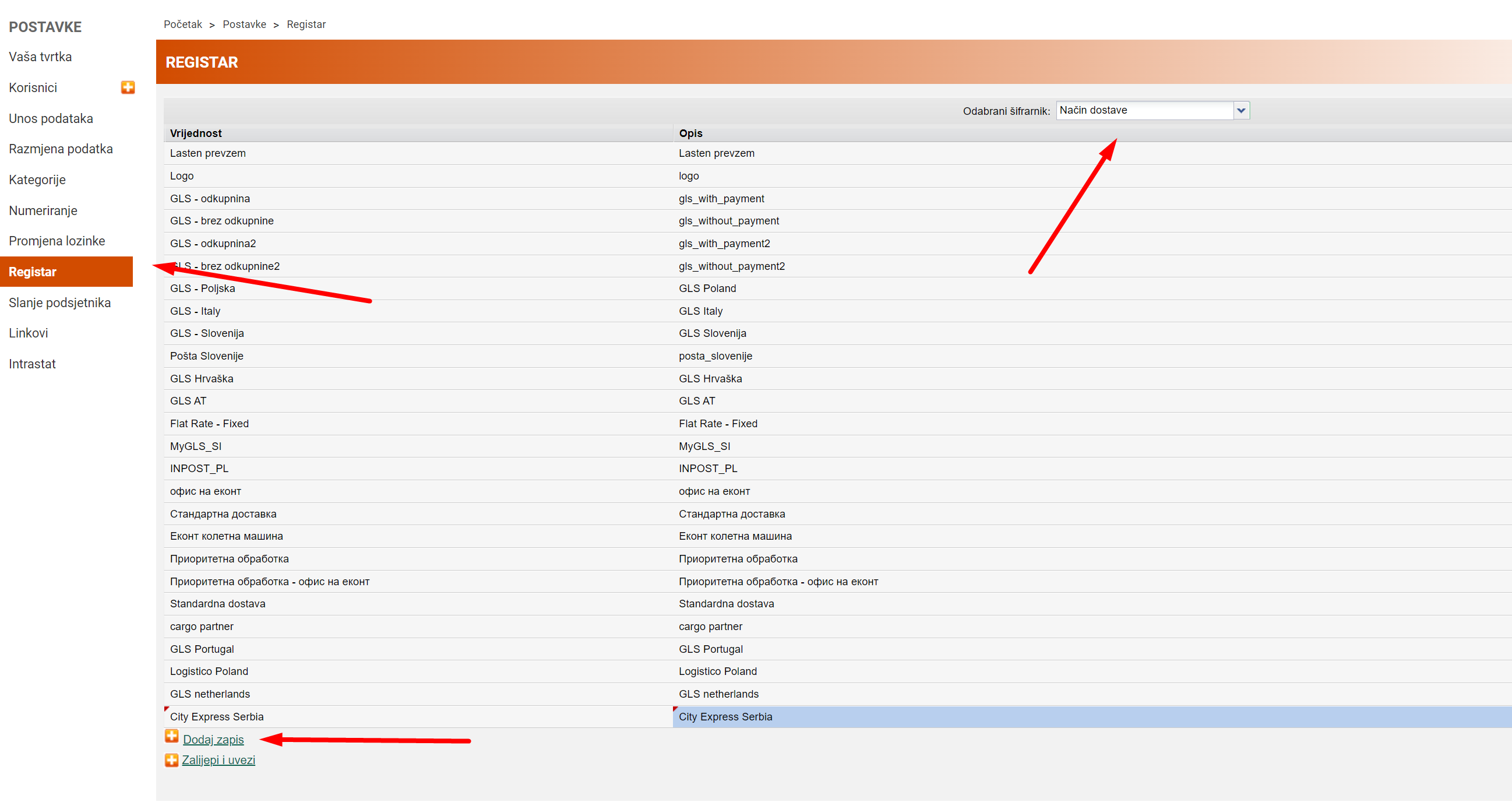Open Razmjena podatka settings page
The height and width of the screenshot is (809, 1512).
[x=61, y=149]
